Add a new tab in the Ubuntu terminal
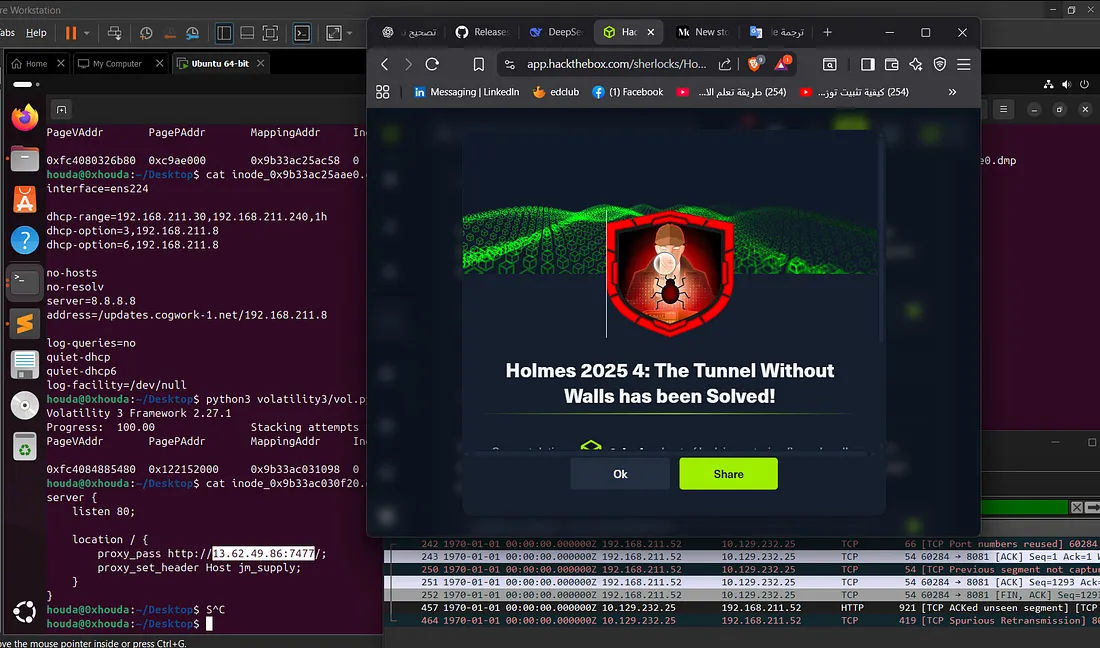This screenshot has height=648, width=1100. 62,109
